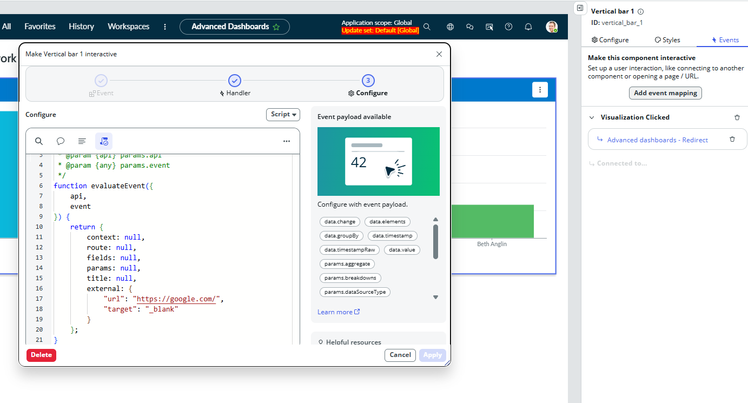The height and width of the screenshot is (403, 748).
Task: Open the notifications bell in header
Action: [x=530, y=27]
